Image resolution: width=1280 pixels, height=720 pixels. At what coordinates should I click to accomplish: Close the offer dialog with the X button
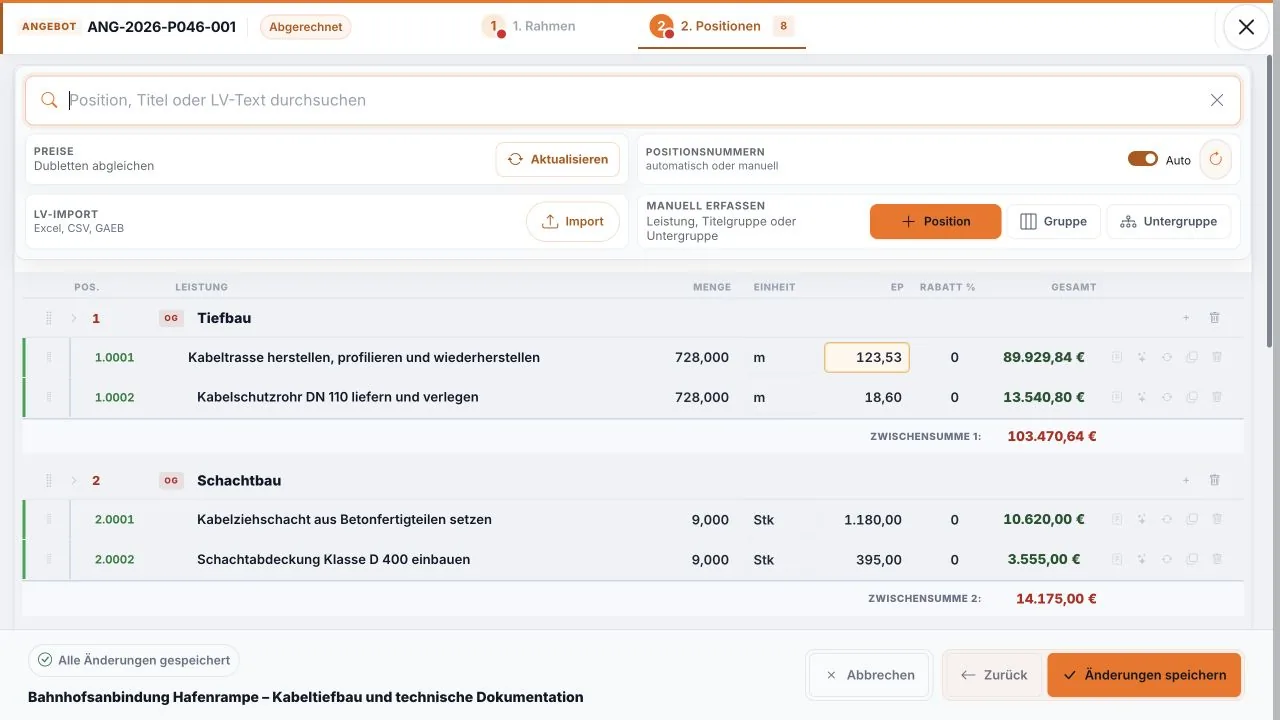pos(1246,27)
